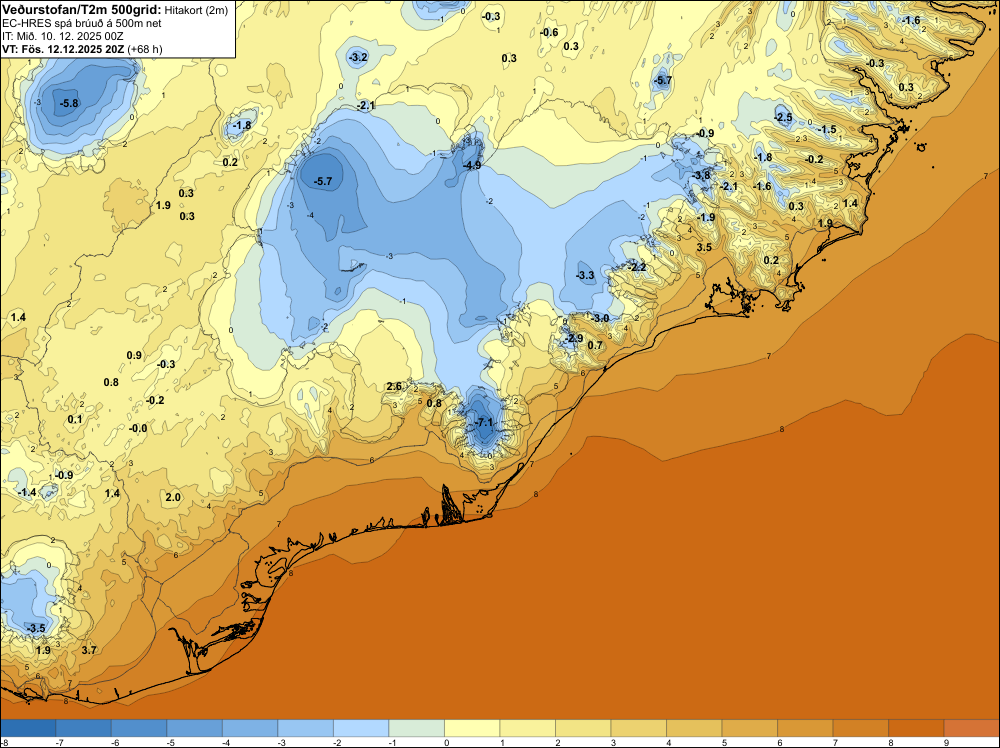The height and width of the screenshot is (748, 1000).
Task: Click the -1.5 temperature value on the map
Action: (x=827, y=129)
